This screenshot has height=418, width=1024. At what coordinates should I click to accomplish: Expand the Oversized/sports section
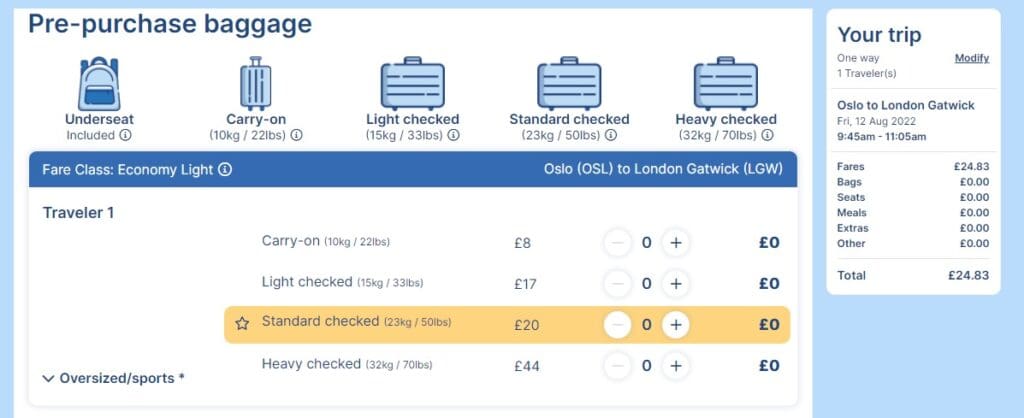tap(114, 378)
